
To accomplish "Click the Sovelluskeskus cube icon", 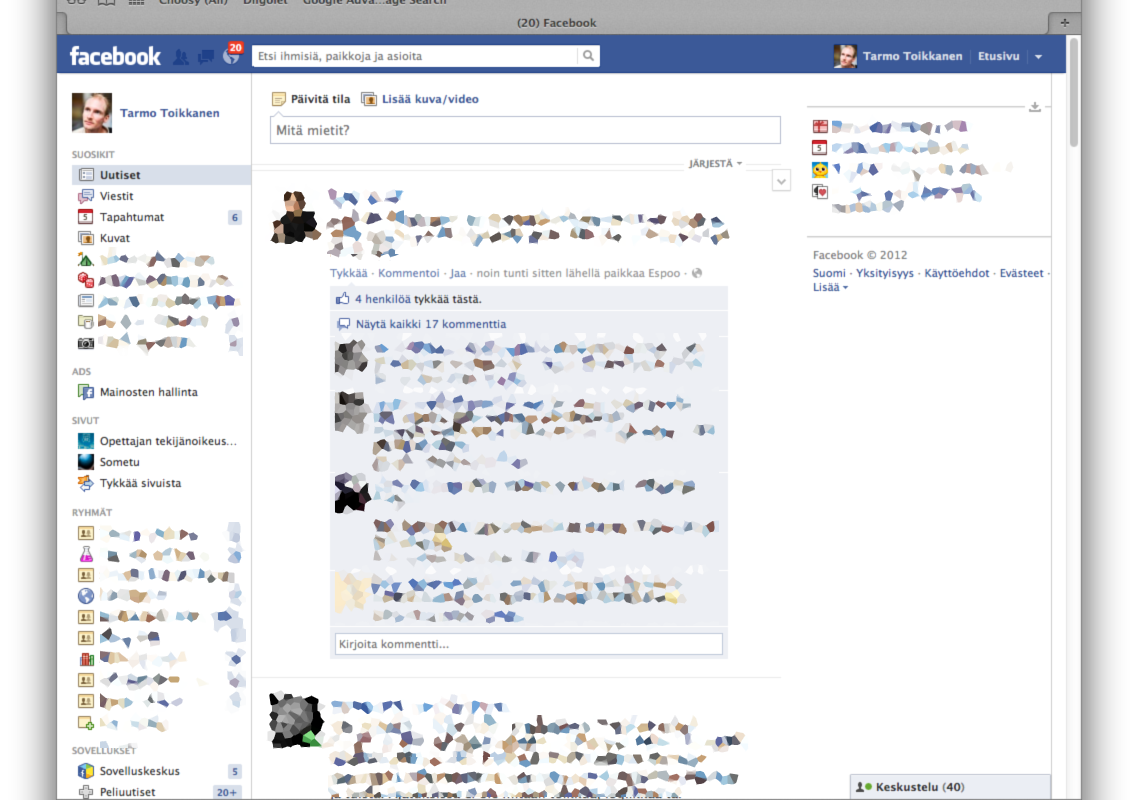I will click(86, 771).
